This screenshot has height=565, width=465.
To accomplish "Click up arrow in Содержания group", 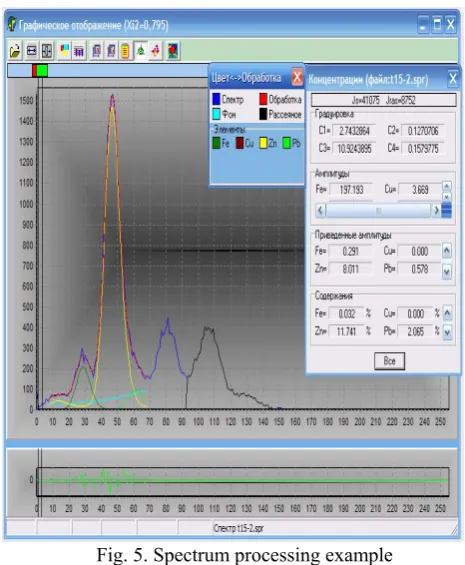I will (x=447, y=313).
